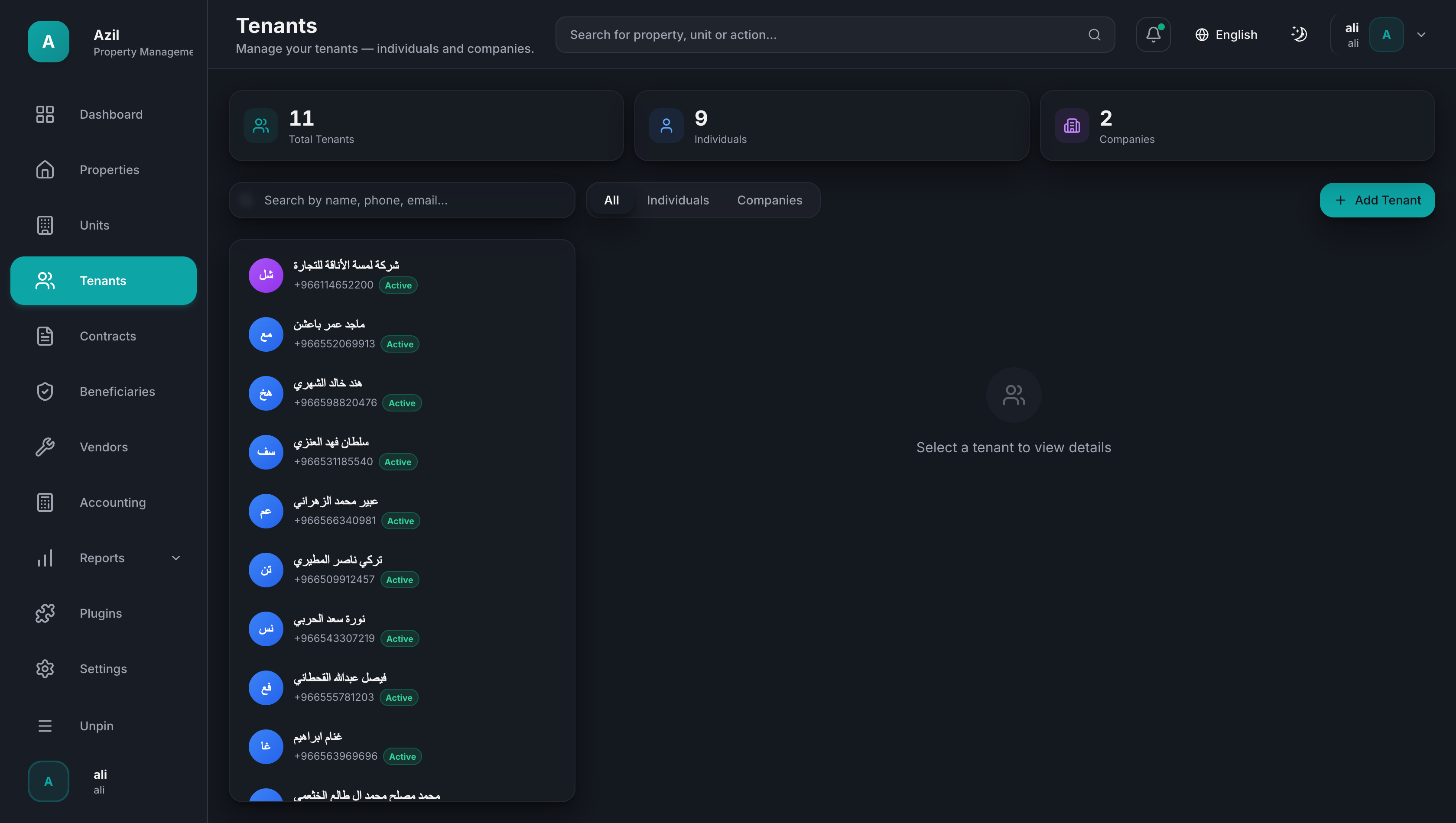Screen dimensions: 1456x823
Task: Click the magnifier icon in global search
Action: coord(1094,35)
